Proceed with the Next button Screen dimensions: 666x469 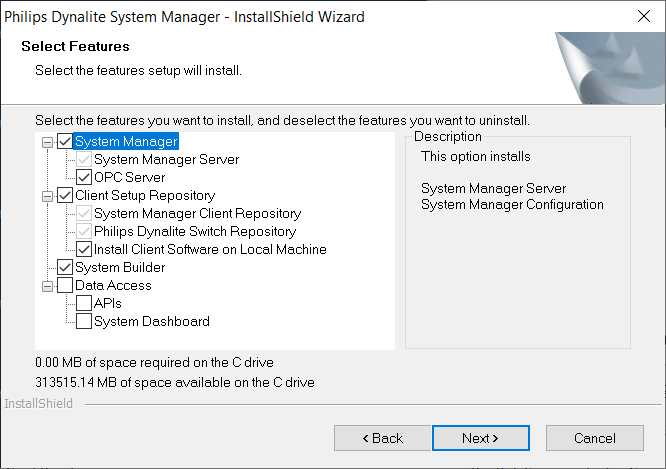click(x=481, y=438)
